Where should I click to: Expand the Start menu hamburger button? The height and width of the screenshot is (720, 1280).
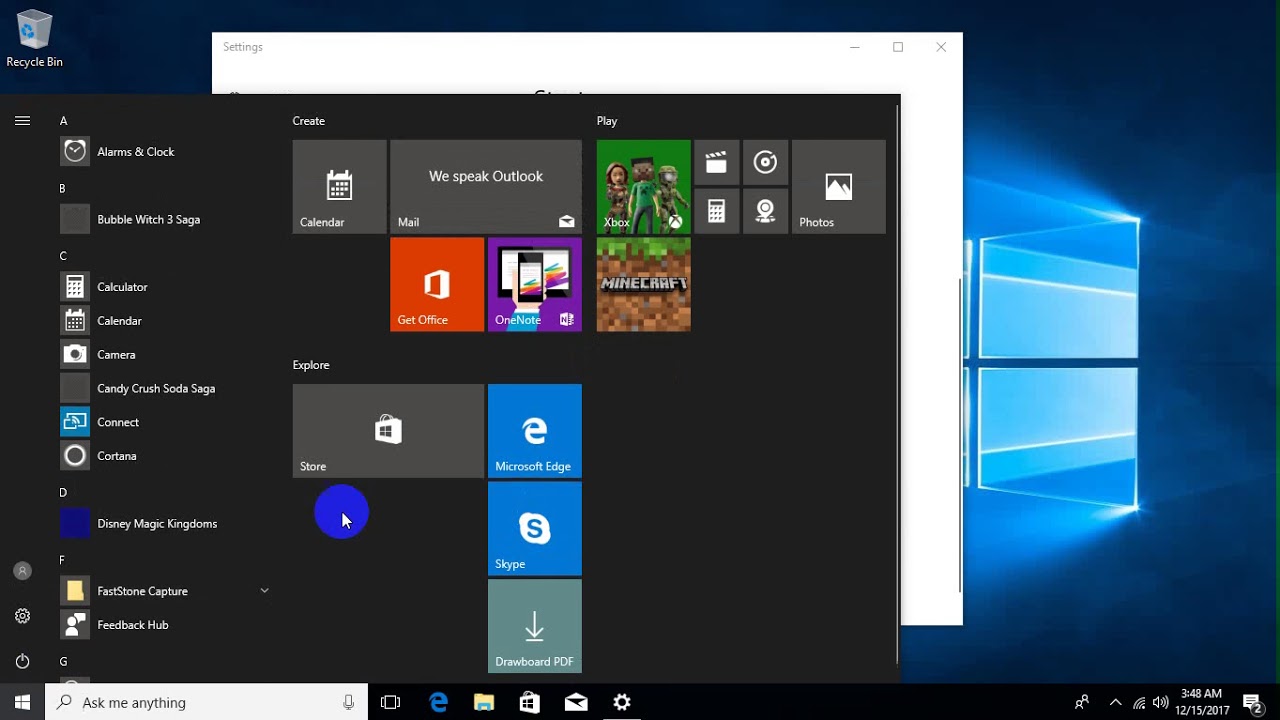tap(22, 121)
